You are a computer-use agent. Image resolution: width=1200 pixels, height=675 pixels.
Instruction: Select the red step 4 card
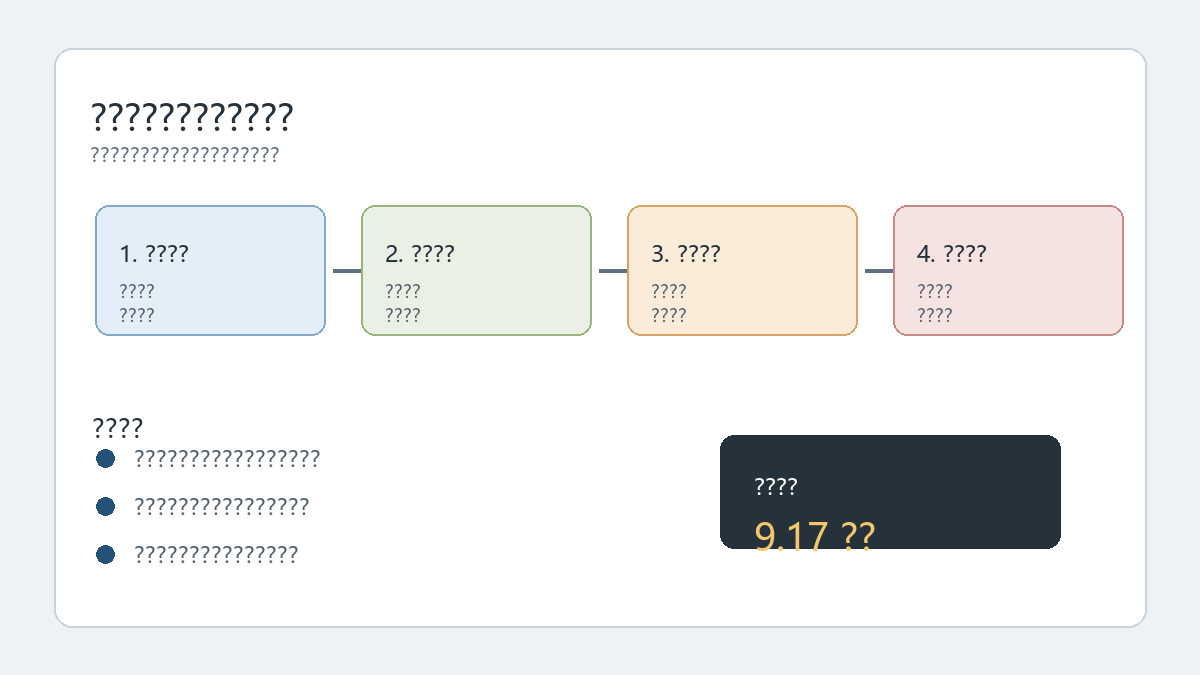pyautogui.click(x=1008, y=270)
